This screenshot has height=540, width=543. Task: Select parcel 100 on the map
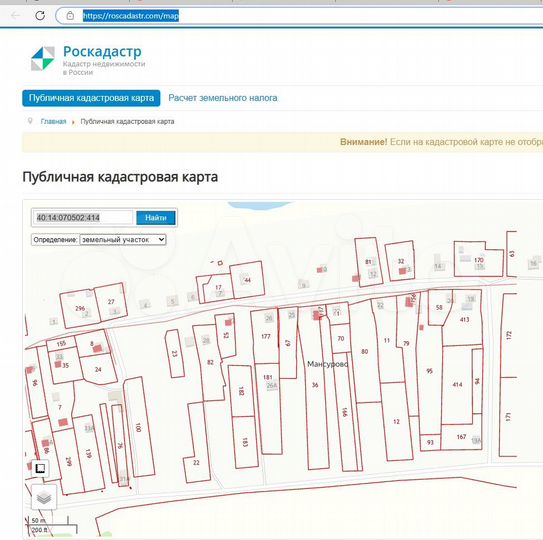(x=139, y=427)
